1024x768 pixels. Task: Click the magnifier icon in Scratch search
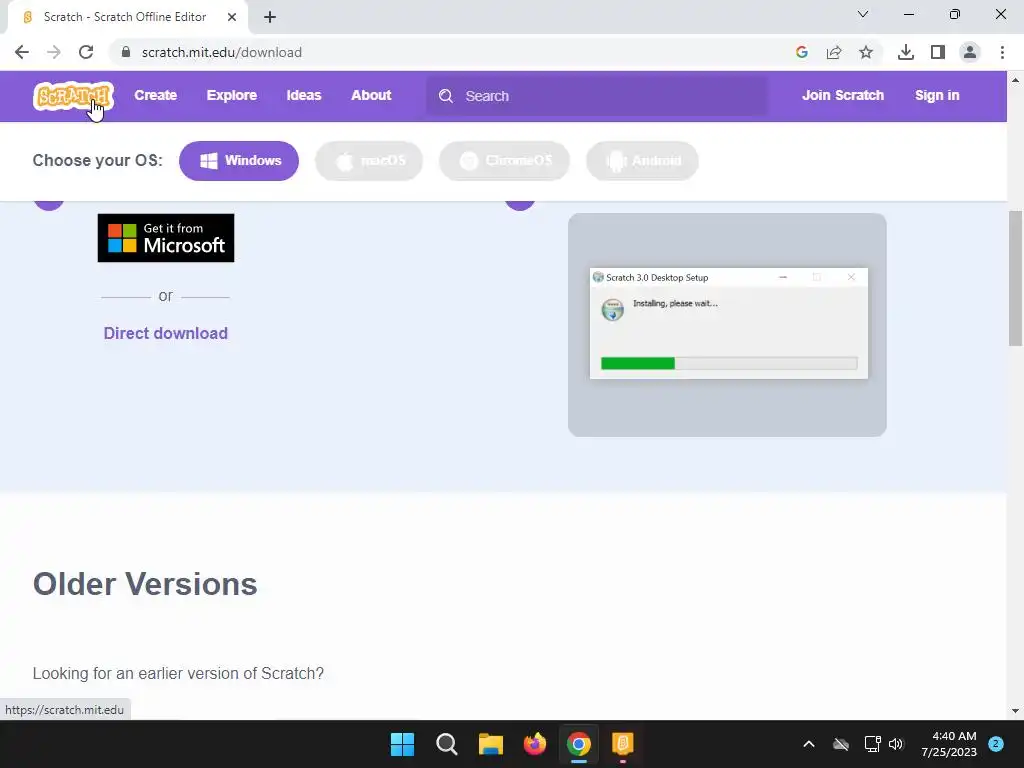(x=445, y=96)
